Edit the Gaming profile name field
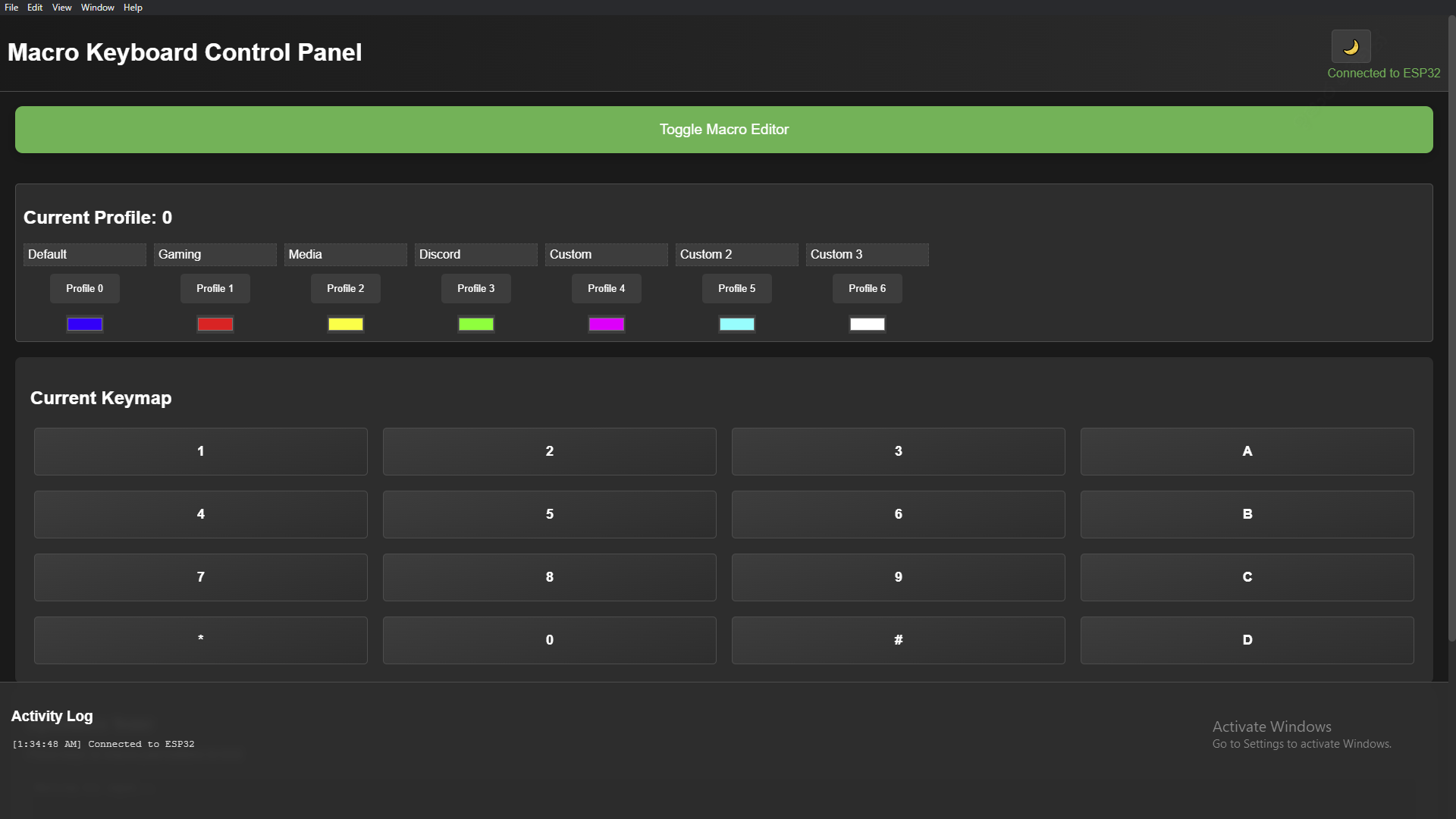Screen dimensions: 1456x819 coord(215,255)
